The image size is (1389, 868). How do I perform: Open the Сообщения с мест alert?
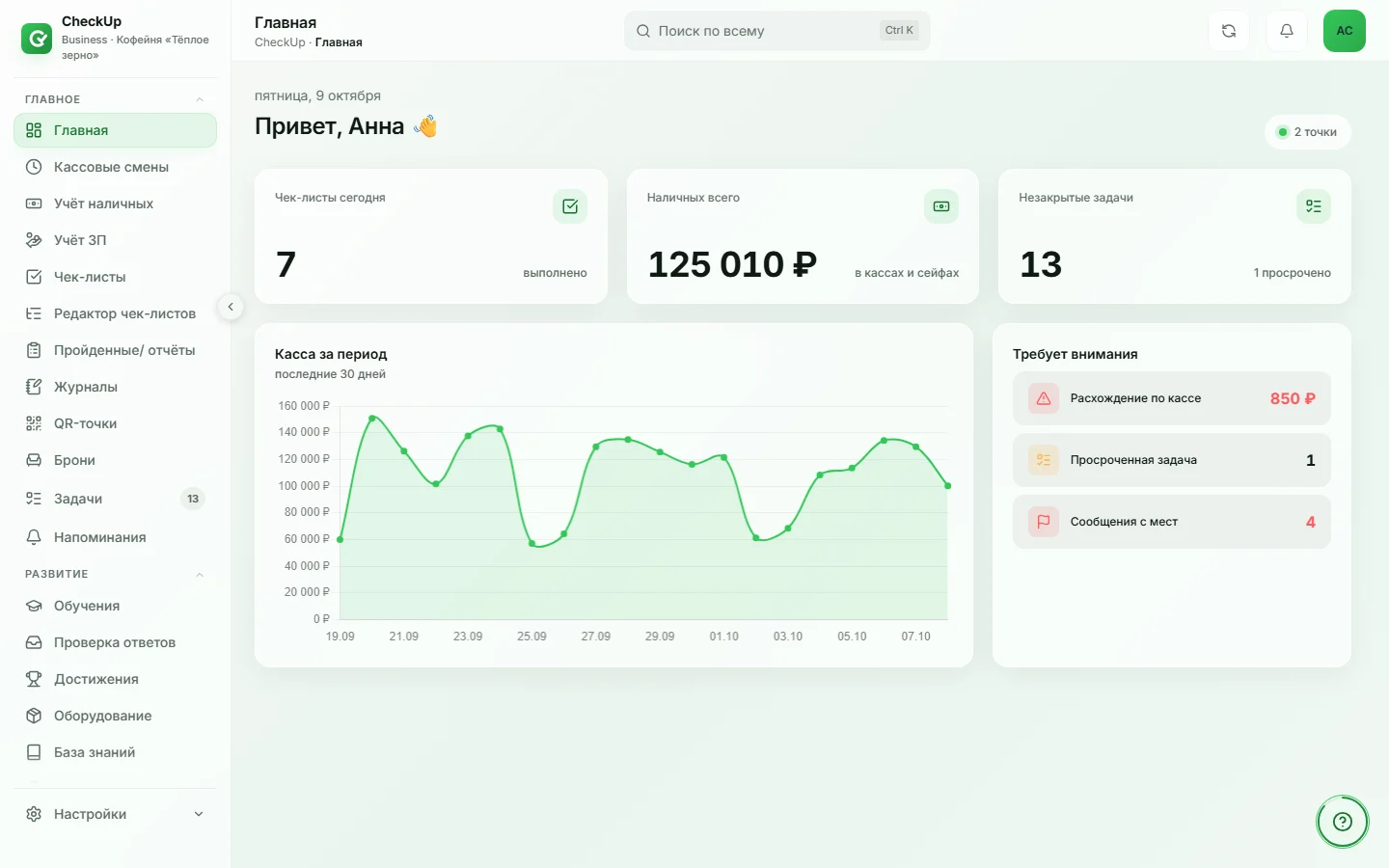pyautogui.click(x=1171, y=522)
